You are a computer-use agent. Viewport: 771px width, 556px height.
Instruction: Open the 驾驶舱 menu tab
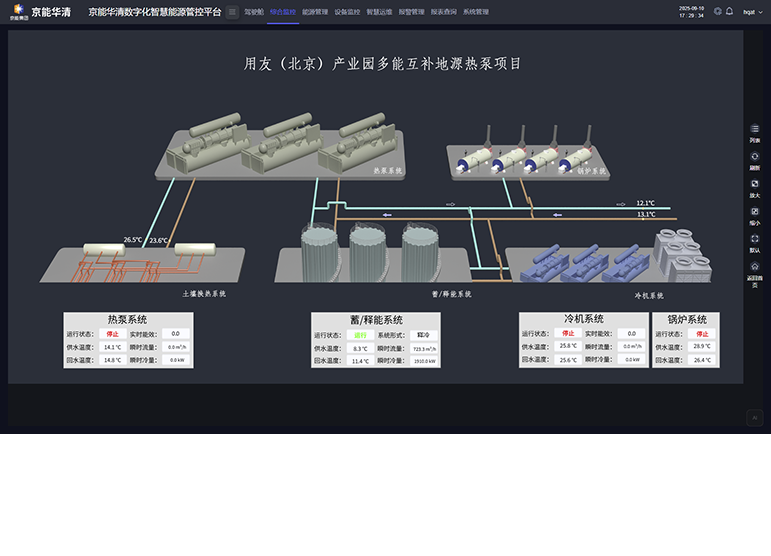pyautogui.click(x=254, y=12)
